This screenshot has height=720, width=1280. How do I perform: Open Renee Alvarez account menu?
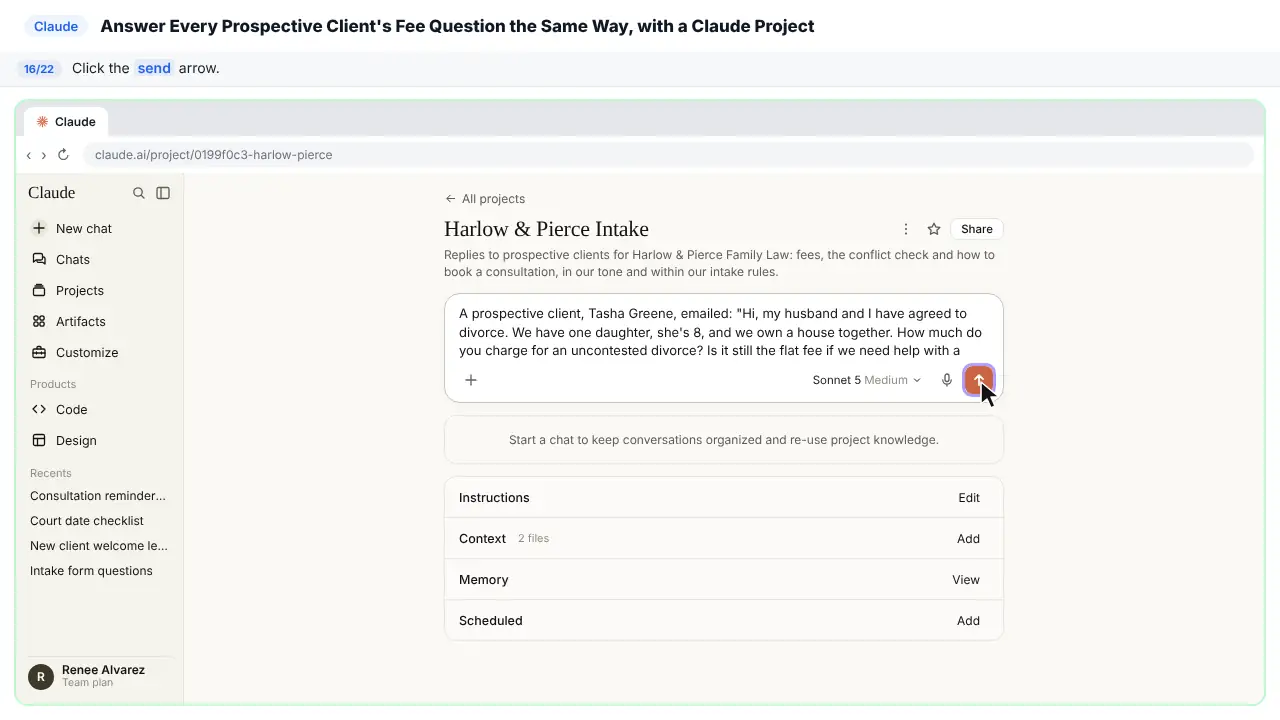[x=99, y=676]
